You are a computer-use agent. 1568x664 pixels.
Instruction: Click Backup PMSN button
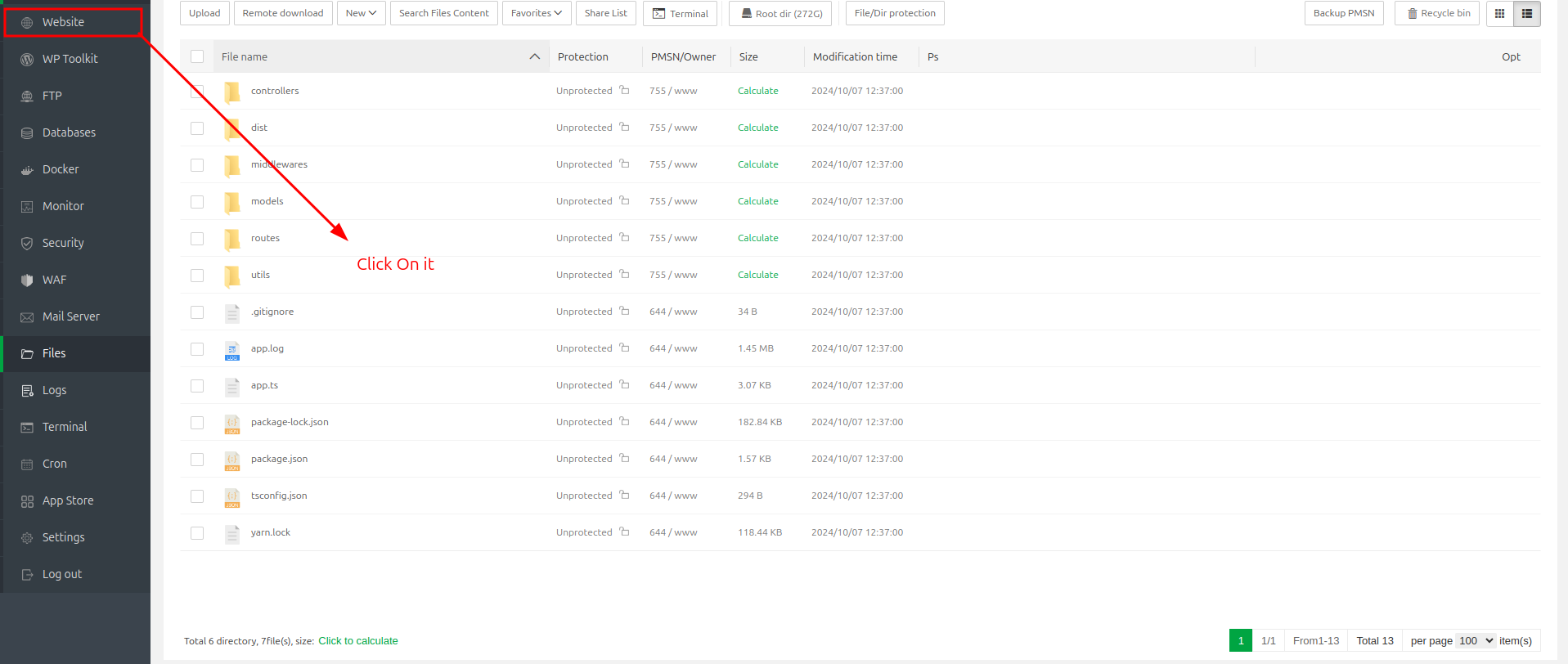pyautogui.click(x=1344, y=13)
